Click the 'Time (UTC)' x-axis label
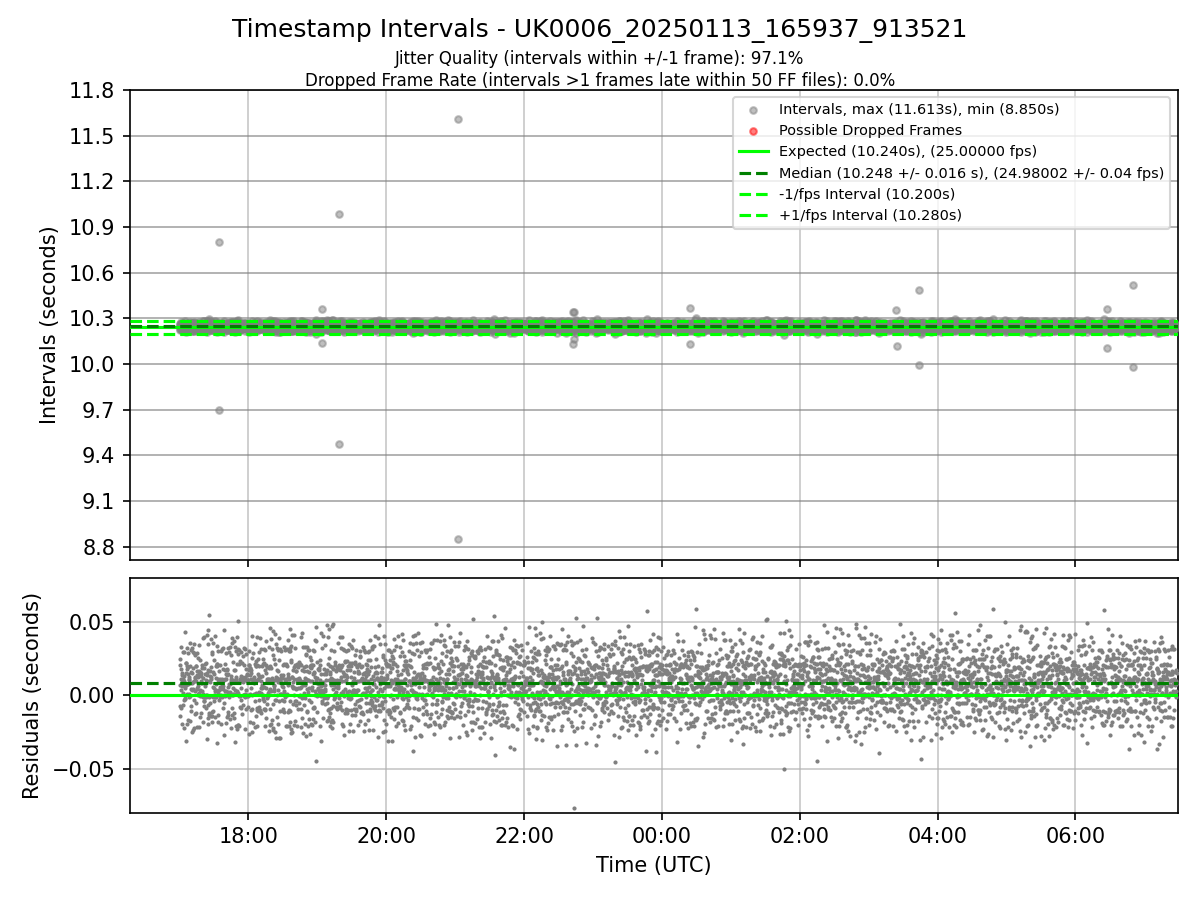The image size is (1200, 900). pyautogui.click(x=653, y=865)
